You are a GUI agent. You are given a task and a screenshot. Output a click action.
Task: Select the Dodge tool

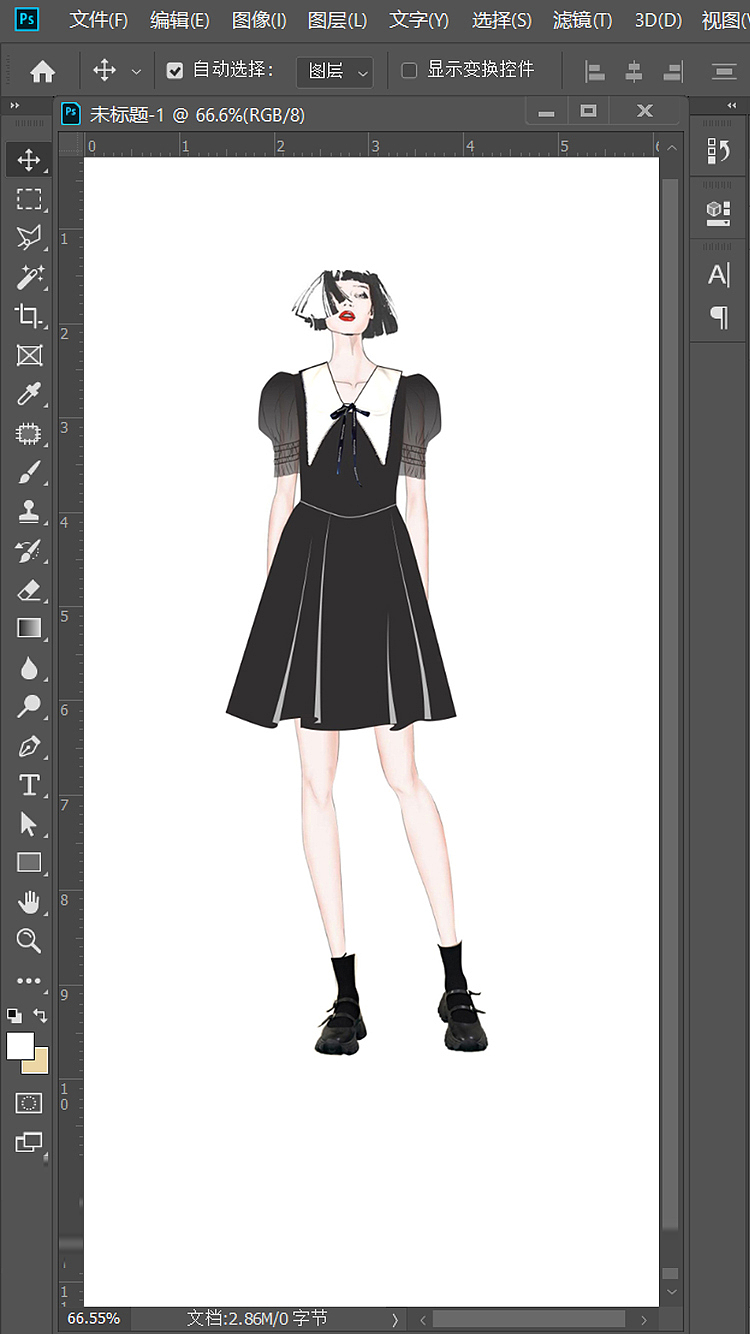29,706
